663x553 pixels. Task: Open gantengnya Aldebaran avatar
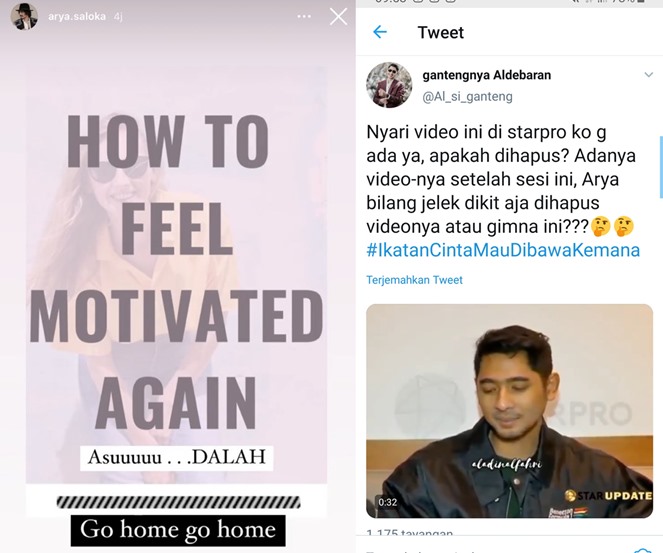pyautogui.click(x=389, y=85)
